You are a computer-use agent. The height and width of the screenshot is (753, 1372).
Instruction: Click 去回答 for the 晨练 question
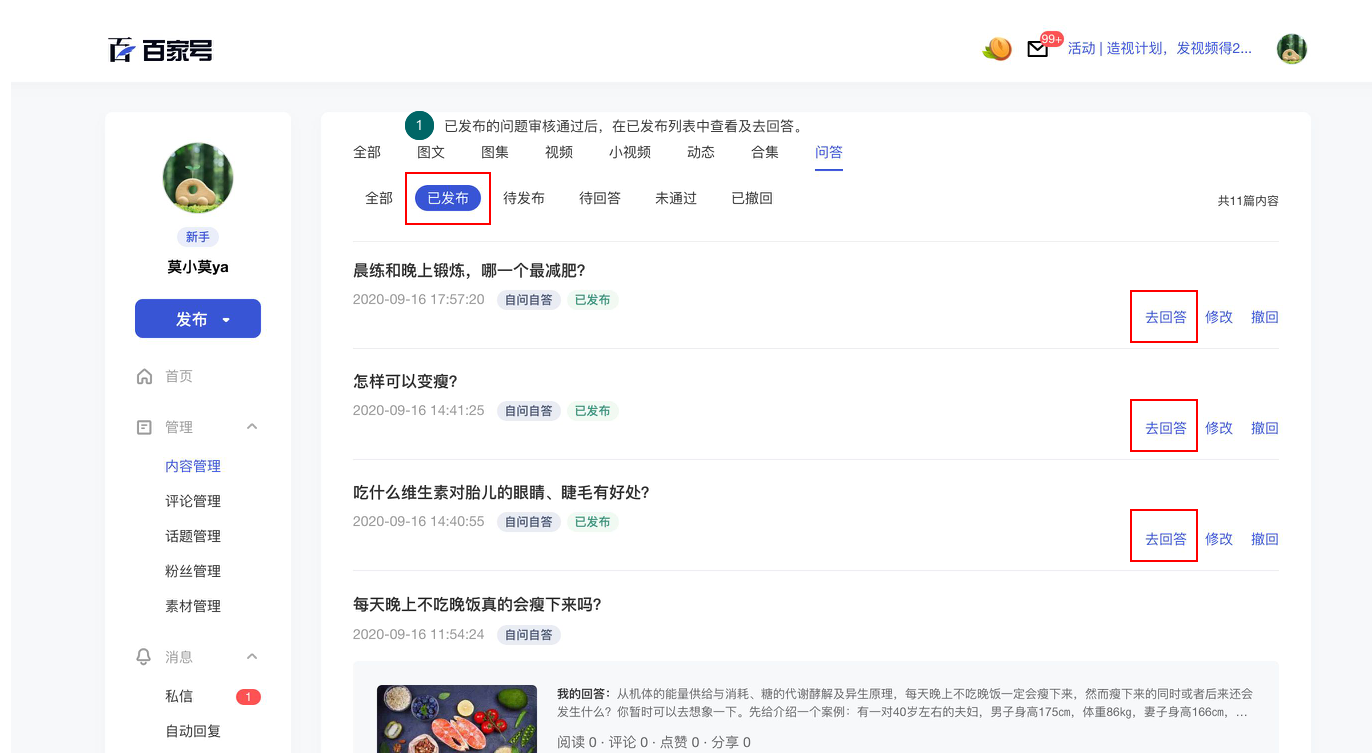1166,317
